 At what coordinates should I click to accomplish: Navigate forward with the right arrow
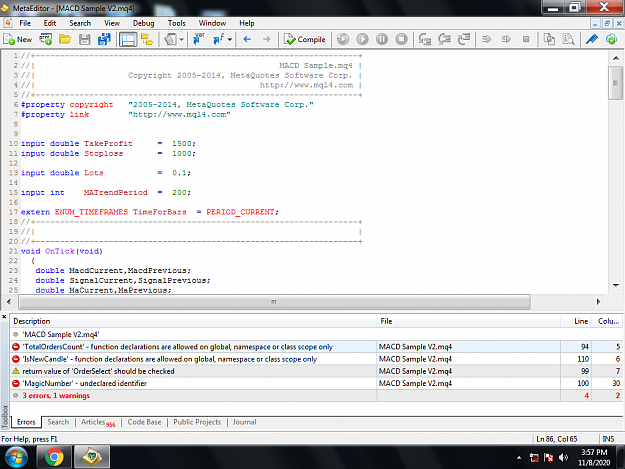coord(267,39)
